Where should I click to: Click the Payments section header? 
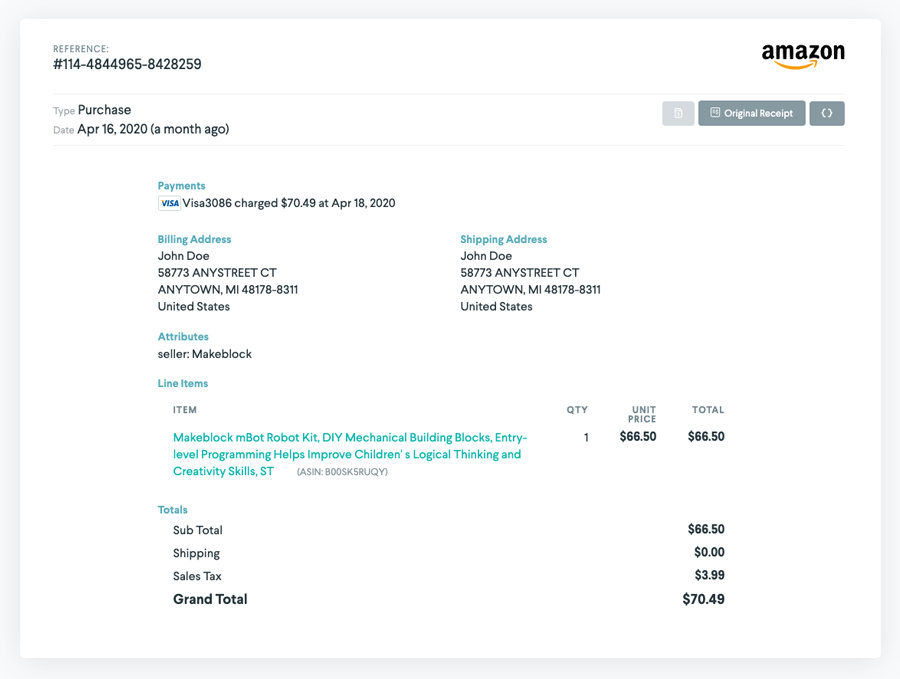click(181, 185)
